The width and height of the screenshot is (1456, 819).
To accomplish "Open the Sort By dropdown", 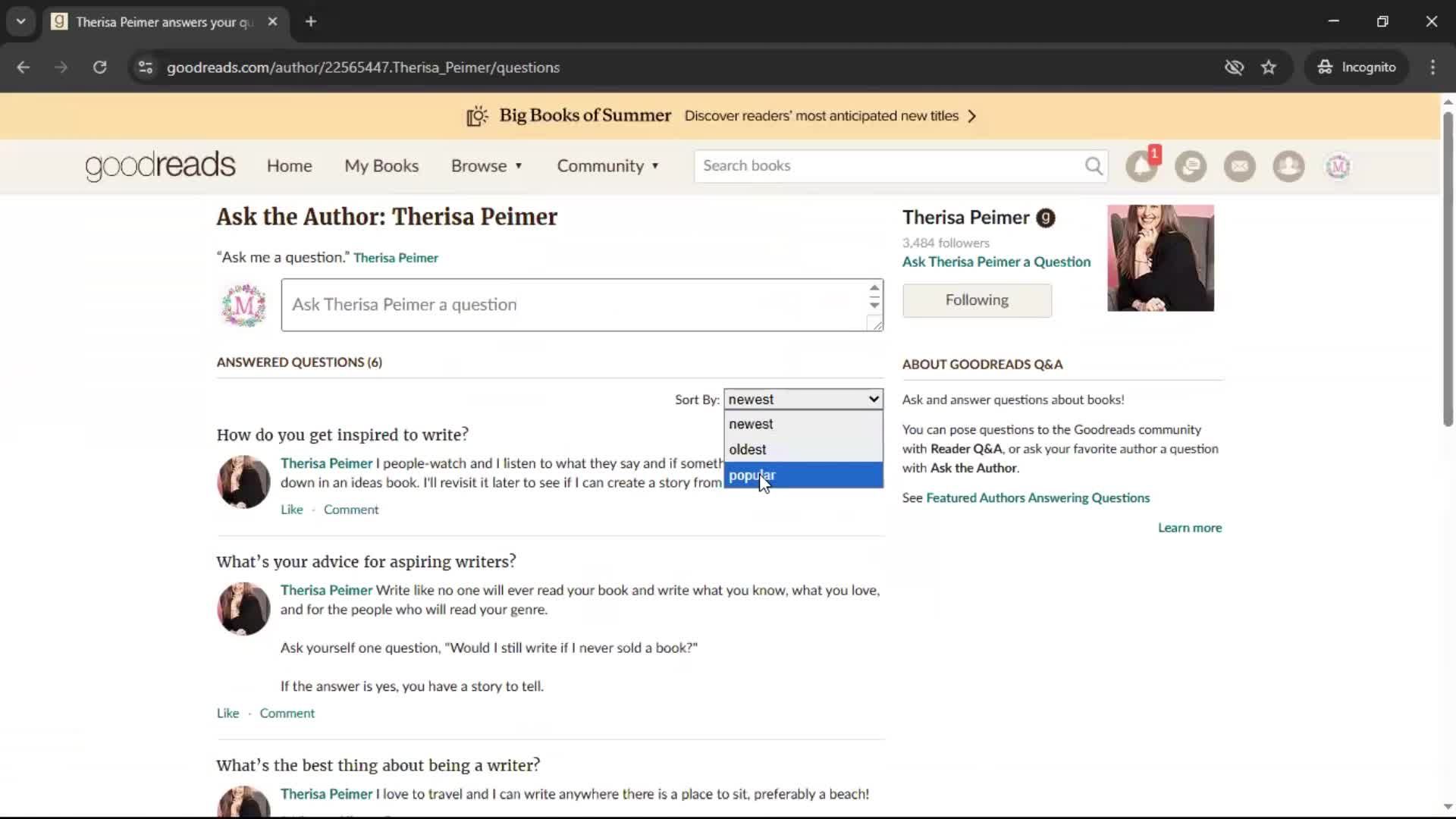I will click(x=803, y=399).
